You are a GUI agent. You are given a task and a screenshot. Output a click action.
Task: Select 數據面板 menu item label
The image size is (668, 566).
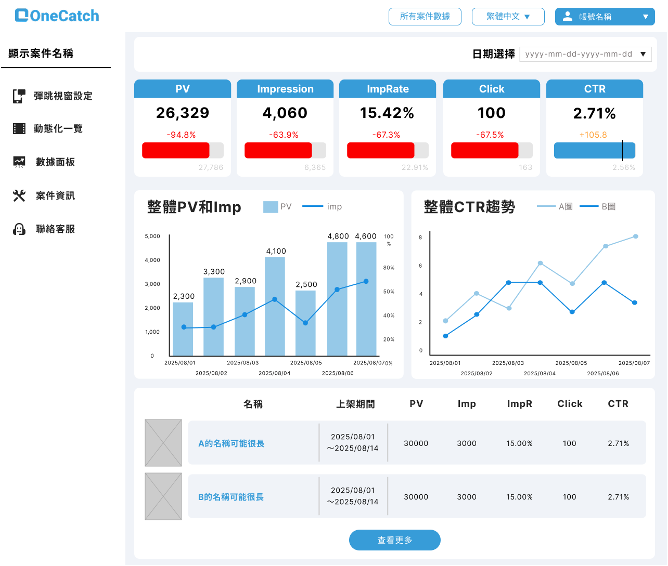click(55, 162)
